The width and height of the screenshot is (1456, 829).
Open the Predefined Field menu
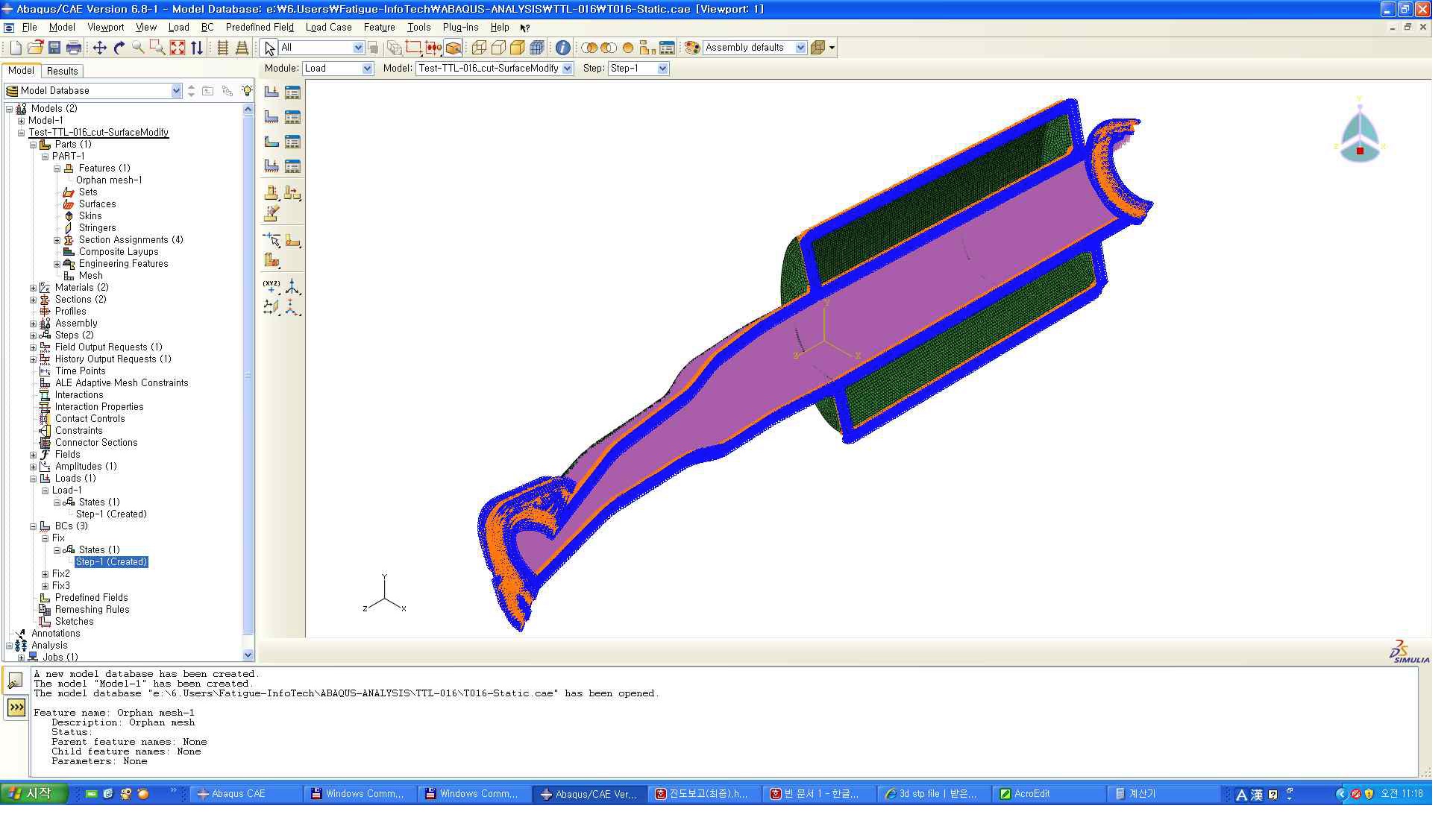(260, 28)
